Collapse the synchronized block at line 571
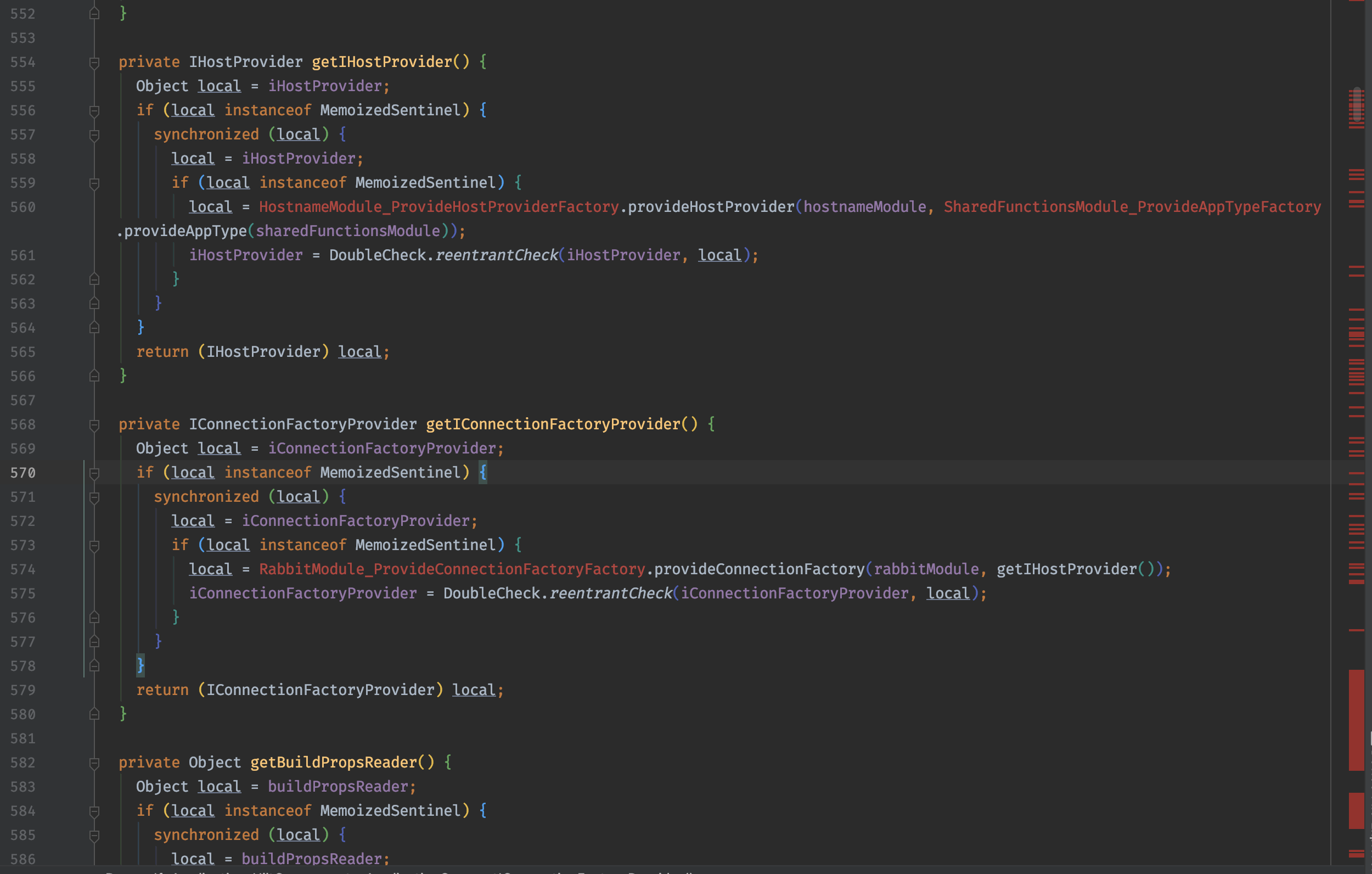Image resolution: width=1372 pixels, height=874 pixels. pos(94,497)
